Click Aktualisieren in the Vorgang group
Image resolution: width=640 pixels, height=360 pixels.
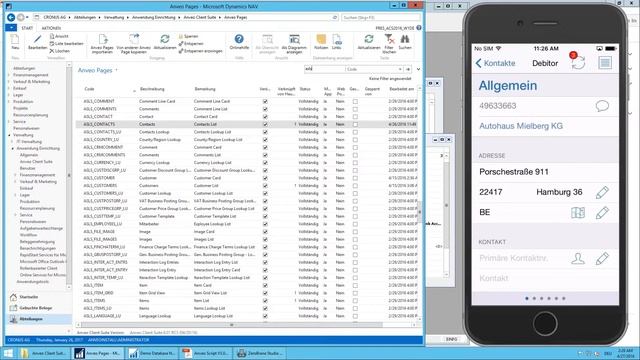pos(165,42)
